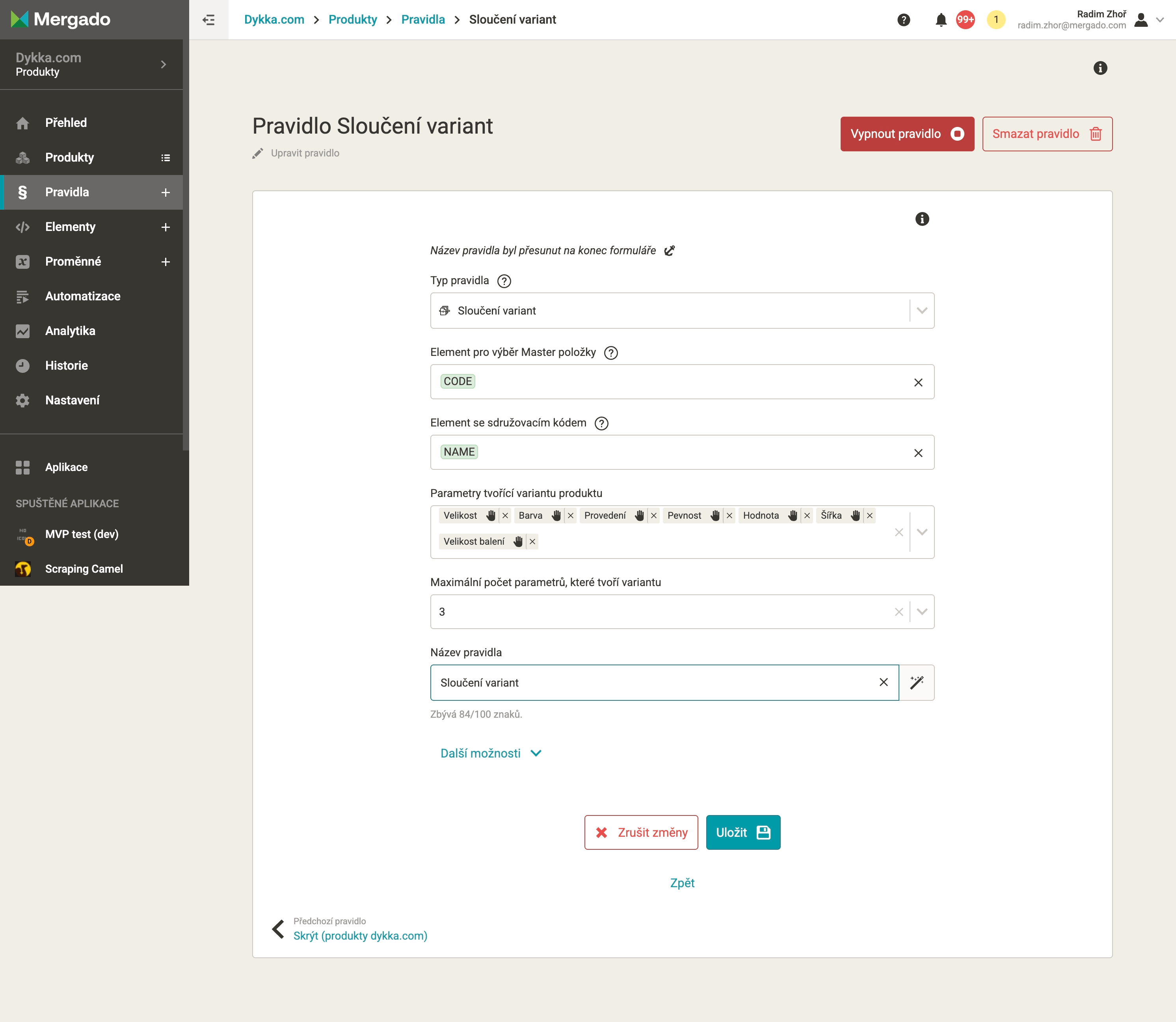
Task: Open the Typ pravidla dropdown
Action: click(x=922, y=311)
